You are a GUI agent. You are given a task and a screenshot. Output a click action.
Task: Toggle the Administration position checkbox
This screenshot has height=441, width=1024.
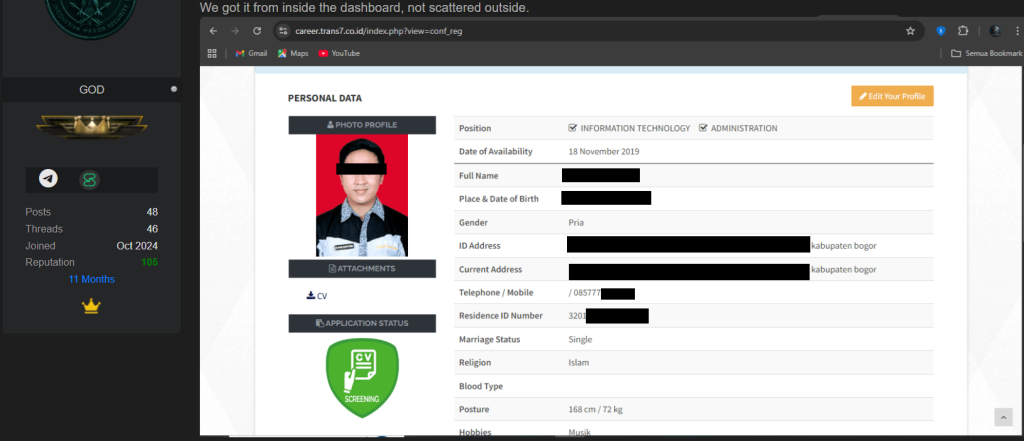tap(703, 128)
